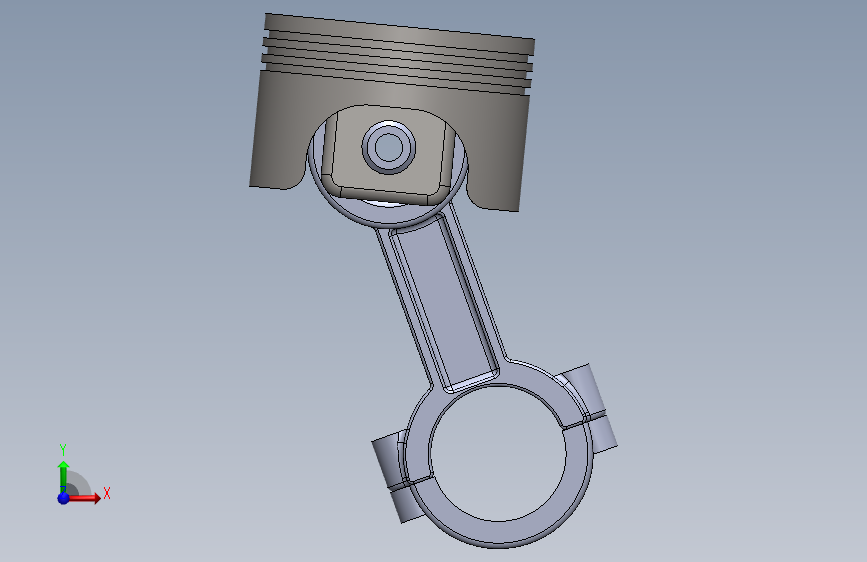The height and width of the screenshot is (562, 867).
Task: Click the green Y axis arrow of the triad
Action: coord(64,477)
